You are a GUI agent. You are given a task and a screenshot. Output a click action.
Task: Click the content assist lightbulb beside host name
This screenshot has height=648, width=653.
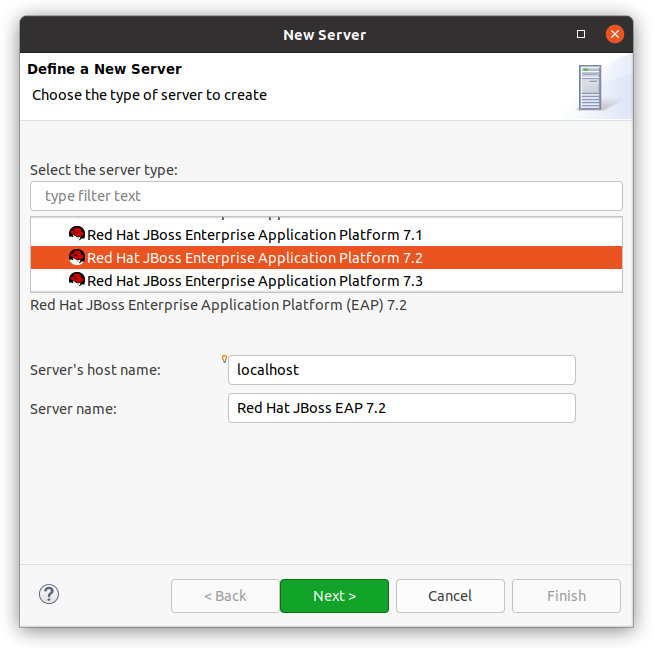[x=224, y=359]
